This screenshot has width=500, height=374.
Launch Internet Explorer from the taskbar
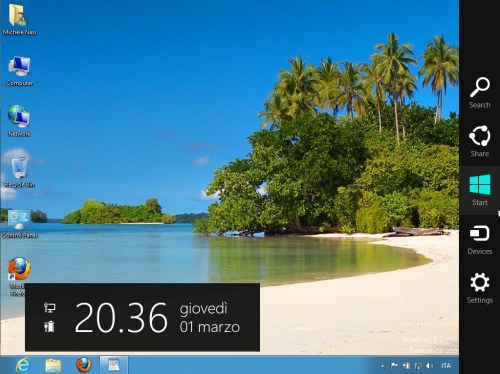23,365
